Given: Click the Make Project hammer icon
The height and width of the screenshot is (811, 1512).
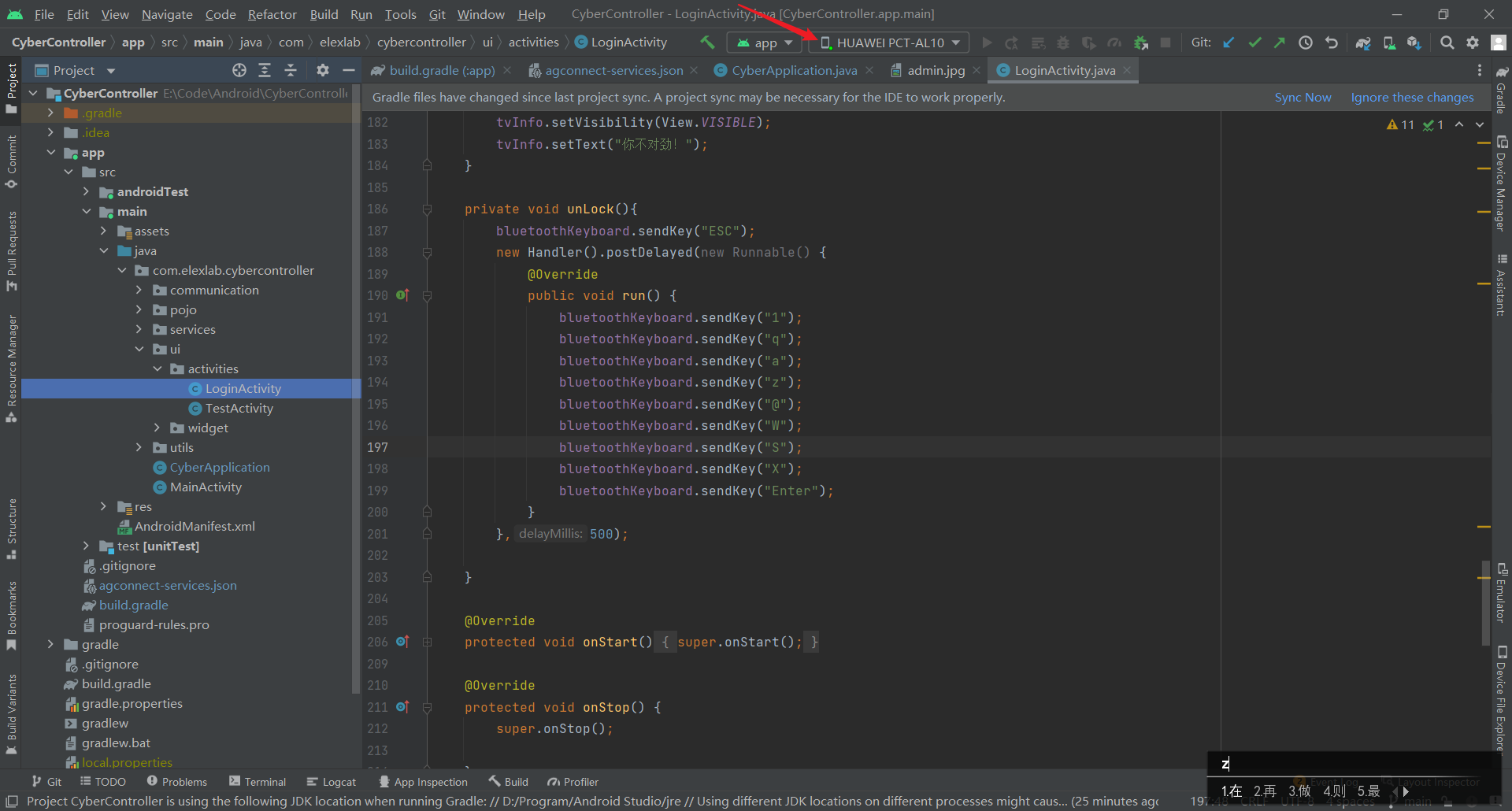Looking at the screenshot, I should [x=706, y=43].
